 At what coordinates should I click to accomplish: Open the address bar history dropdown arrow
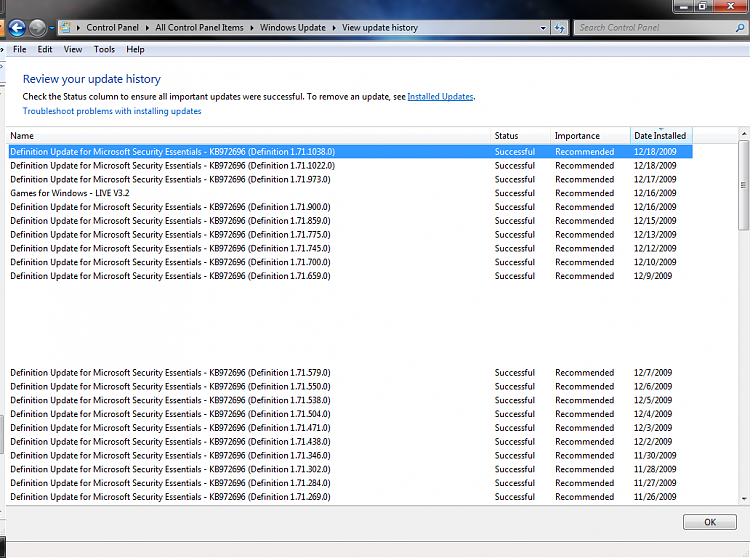pyautogui.click(x=543, y=28)
